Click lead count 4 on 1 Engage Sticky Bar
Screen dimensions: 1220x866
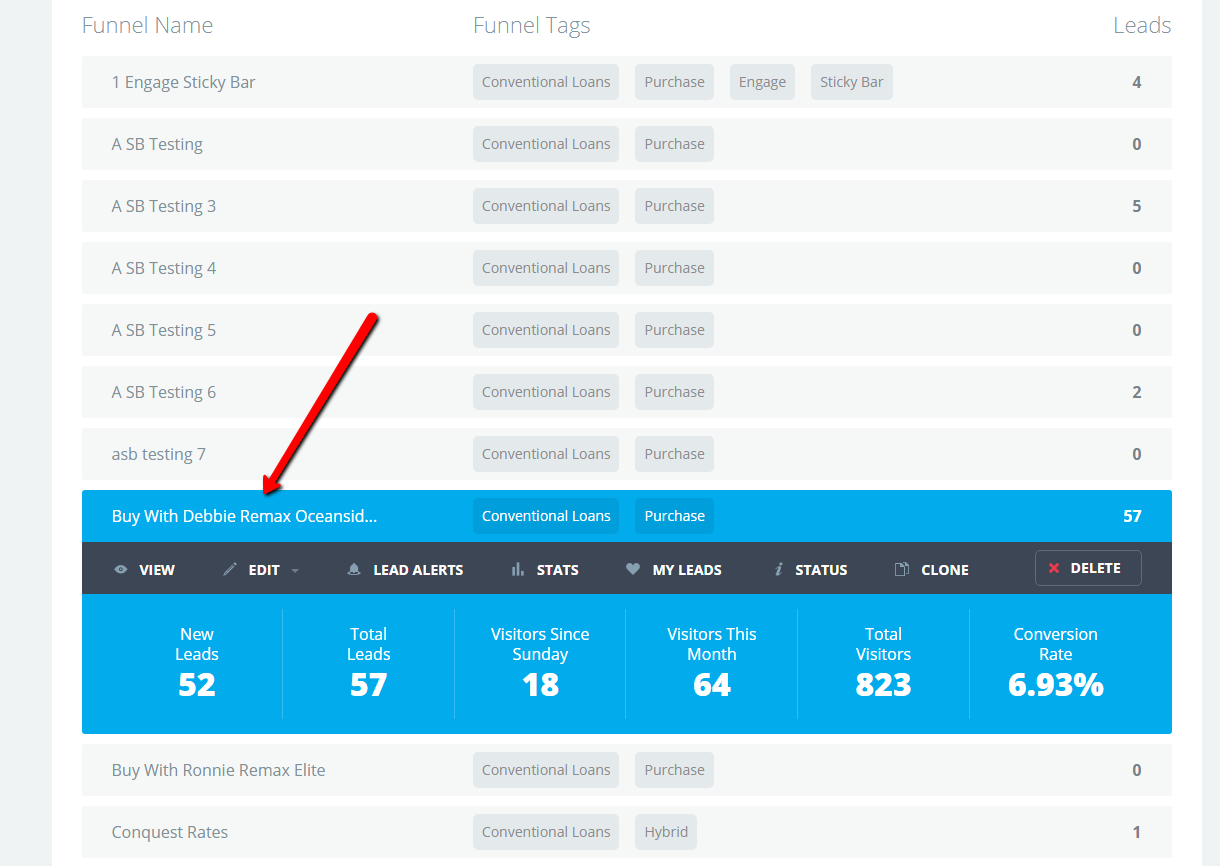coord(1136,82)
